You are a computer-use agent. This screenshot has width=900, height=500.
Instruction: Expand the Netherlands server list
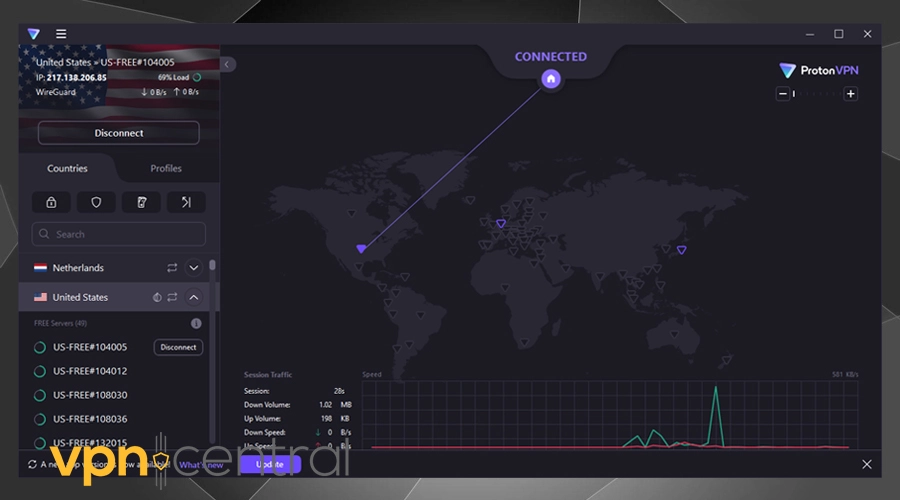tap(194, 268)
